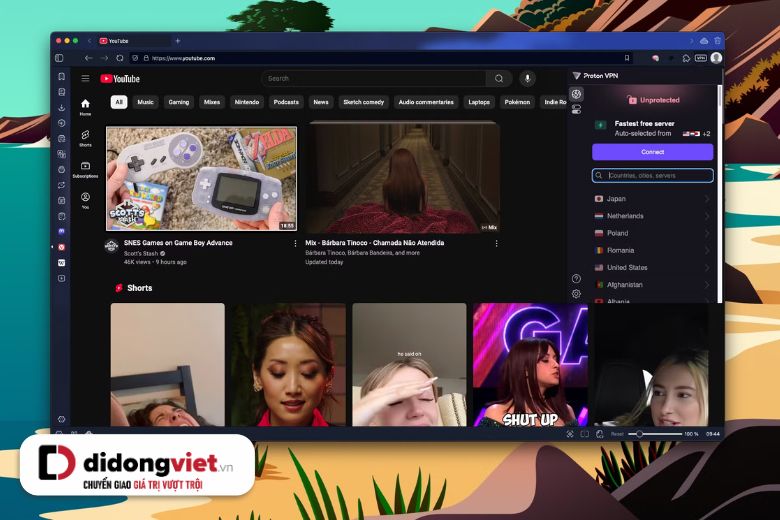Click the YouTube logo
Image resolution: width=780 pixels, height=520 pixels.
click(120, 79)
